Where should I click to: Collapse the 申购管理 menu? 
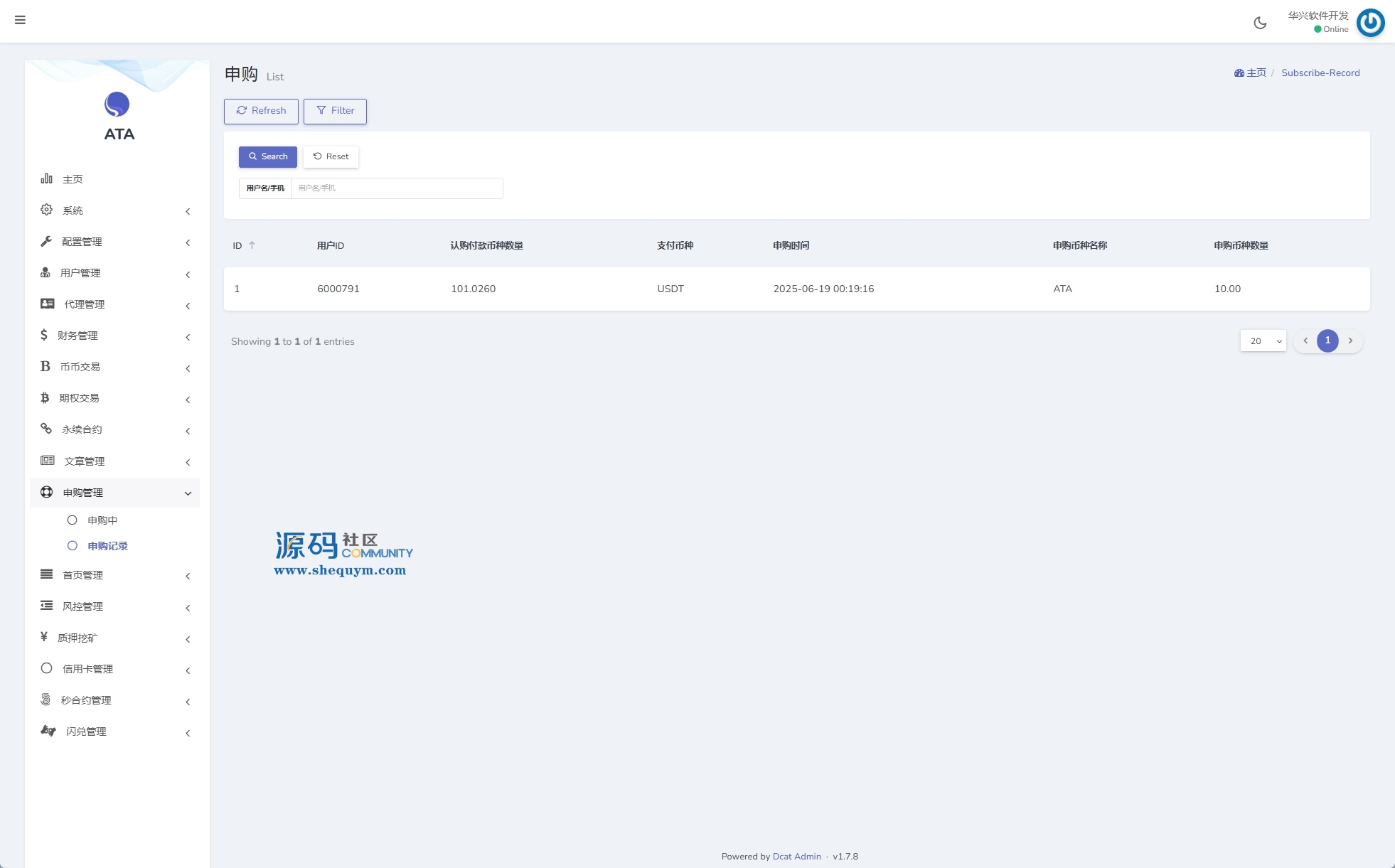pos(188,493)
